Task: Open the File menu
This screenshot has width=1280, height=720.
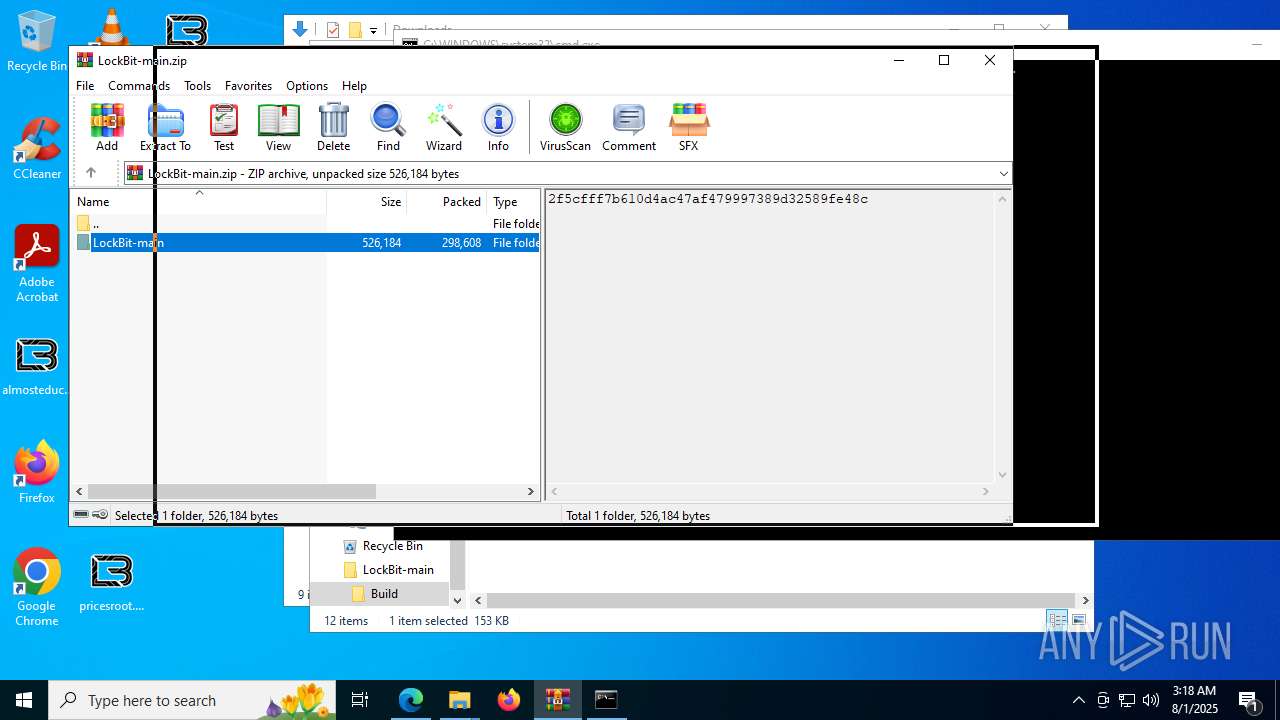Action: click(85, 86)
